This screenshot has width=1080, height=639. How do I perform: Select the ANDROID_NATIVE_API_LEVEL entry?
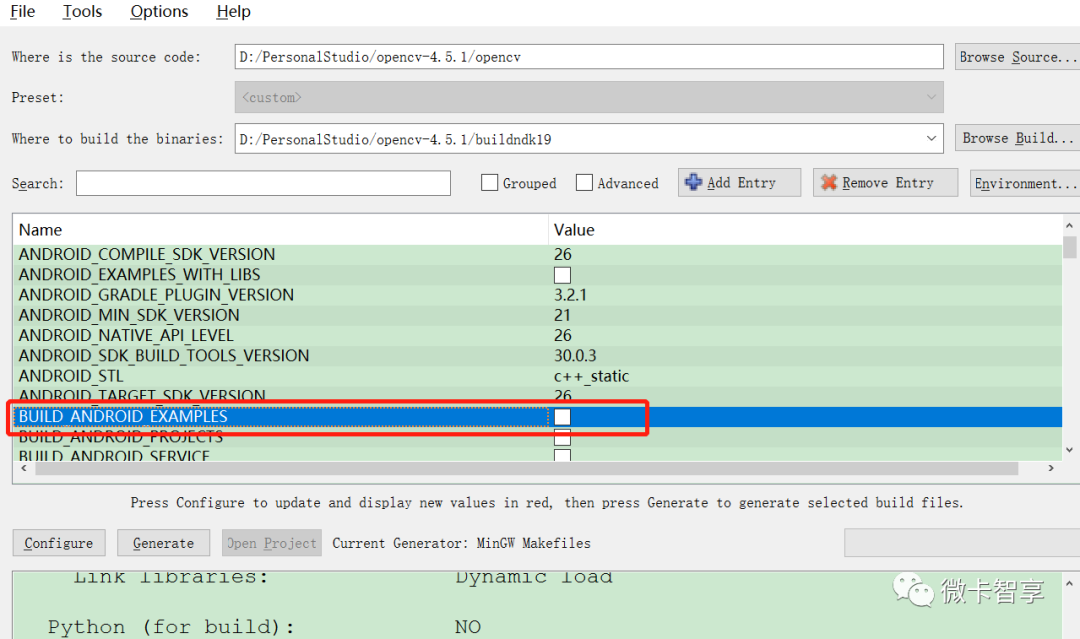126,335
